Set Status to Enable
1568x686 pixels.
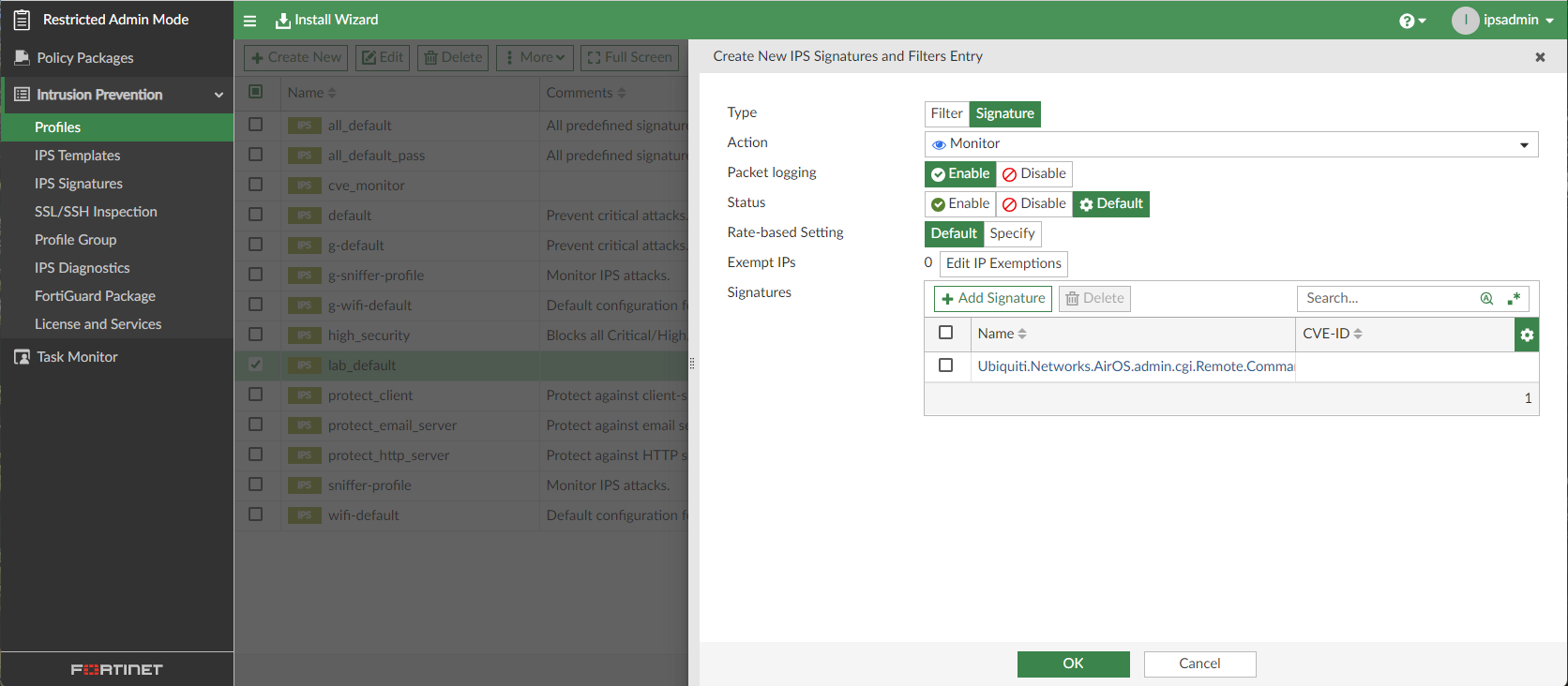point(960,203)
